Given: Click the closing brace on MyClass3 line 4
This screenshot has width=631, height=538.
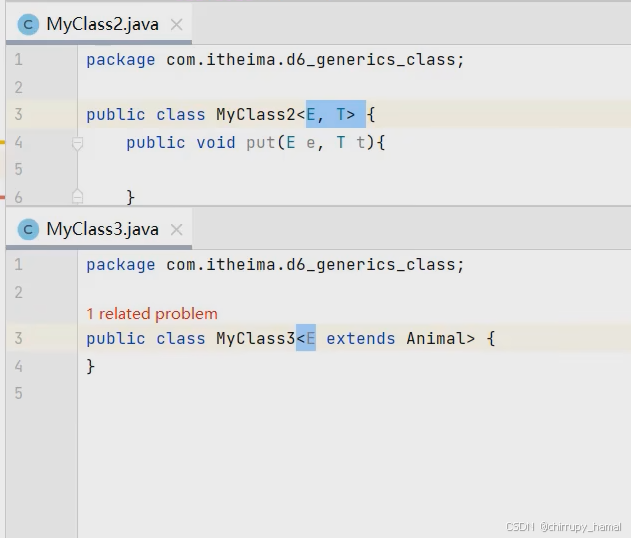Looking at the screenshot, I should coord(91,367).
